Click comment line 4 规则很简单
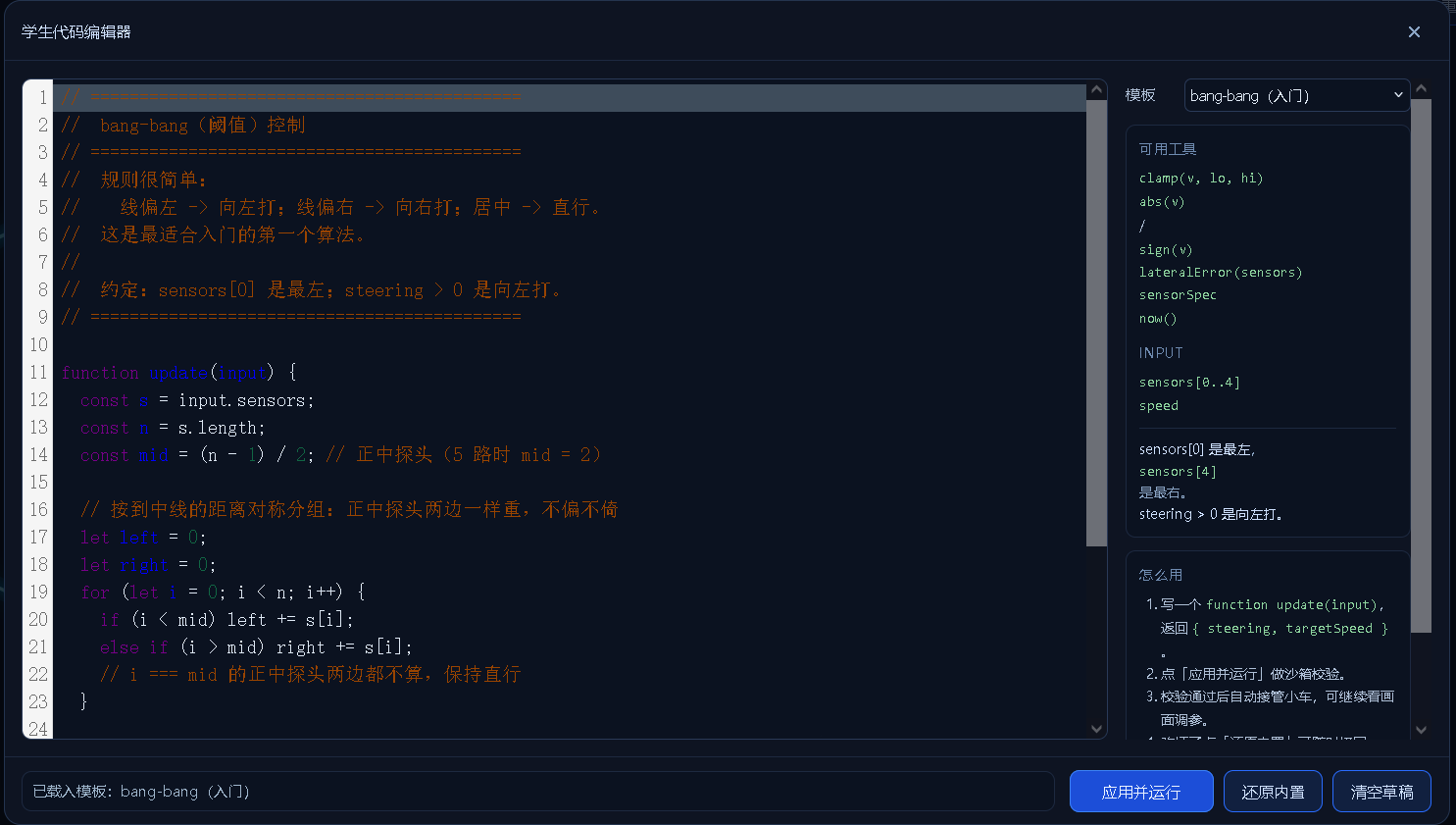Screen dimensions: 1456x825 tap(134, 180)
